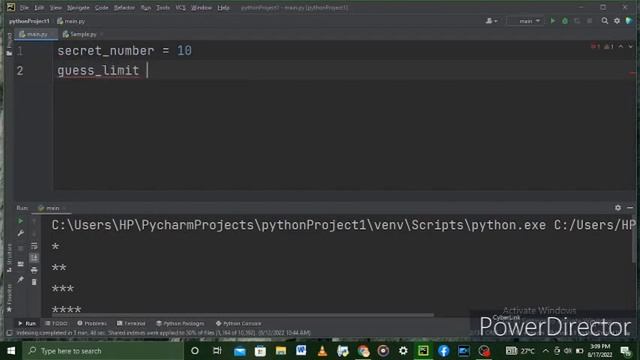Screen dimensions: 640x360
Task: Toggle soft-wrap in Run console
Action: point(34,246)
